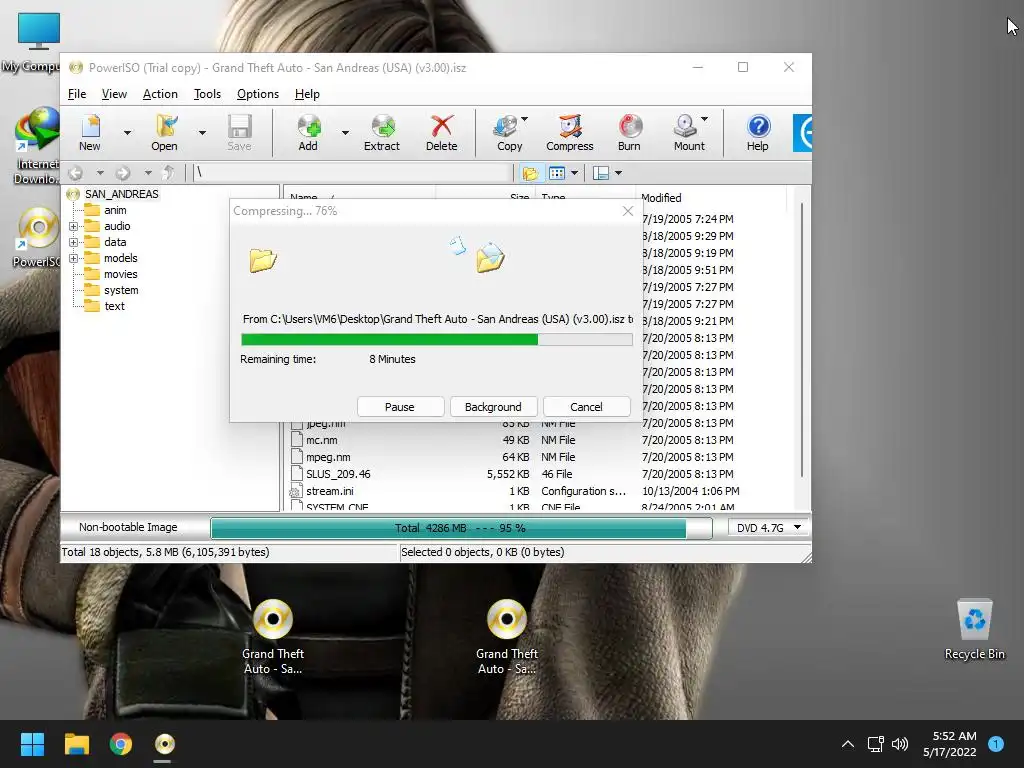
Task: Click the Back navigation arrow
Action: tap(76, 173)
